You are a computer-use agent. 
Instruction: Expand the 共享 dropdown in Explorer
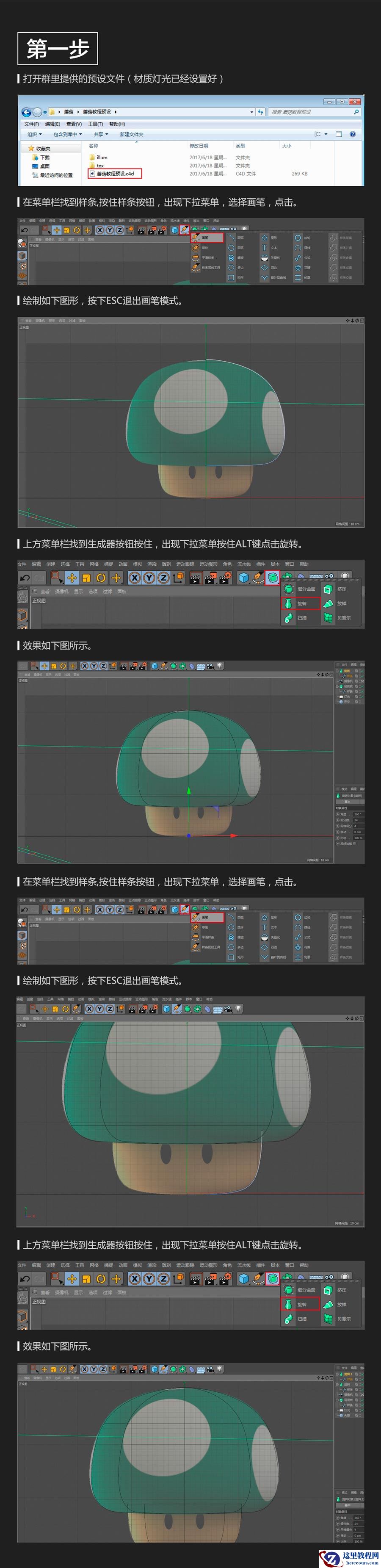[x=100, y=135]
